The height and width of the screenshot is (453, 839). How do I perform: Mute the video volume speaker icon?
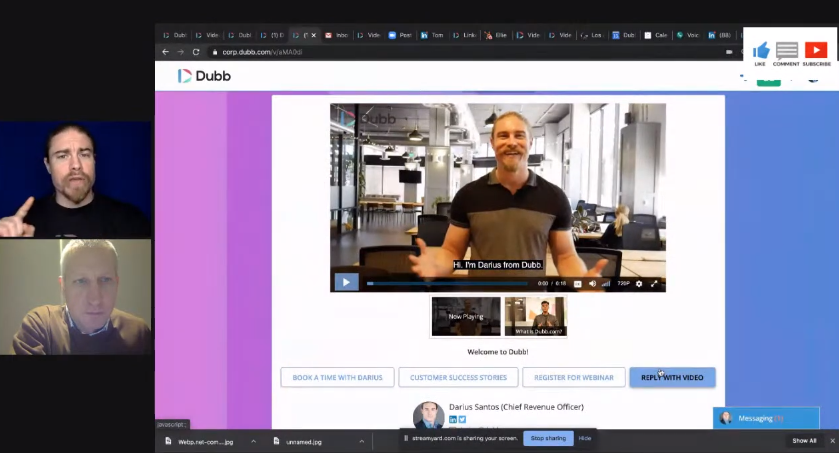[592, 283]
